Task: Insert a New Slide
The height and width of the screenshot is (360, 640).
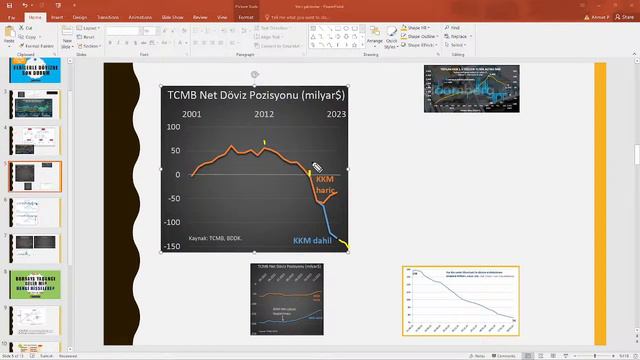Action: click(x=67, y=37)
